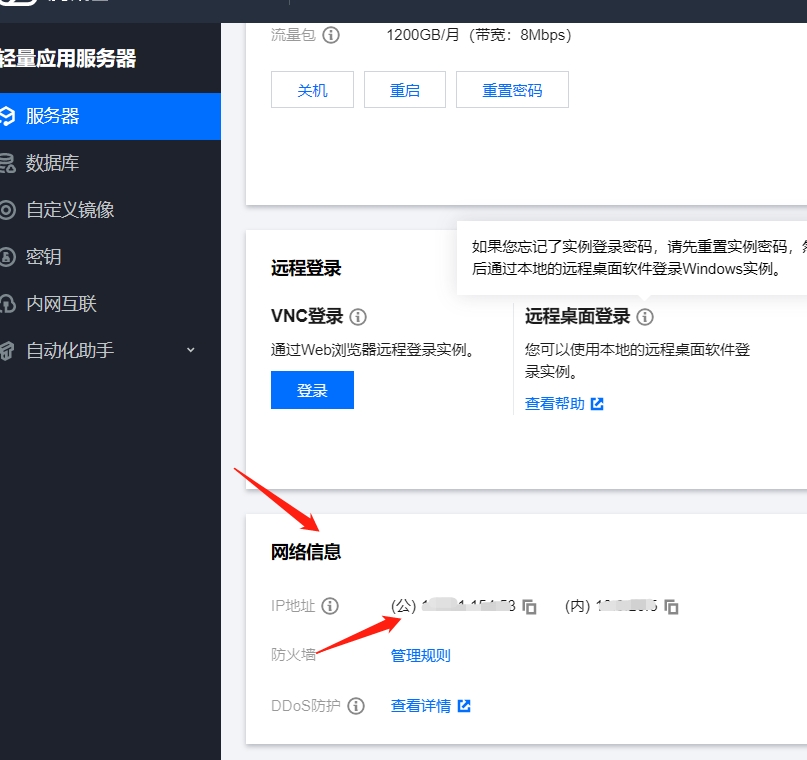Click the external link icon beside 查看详情

click(x=464, y=706)
